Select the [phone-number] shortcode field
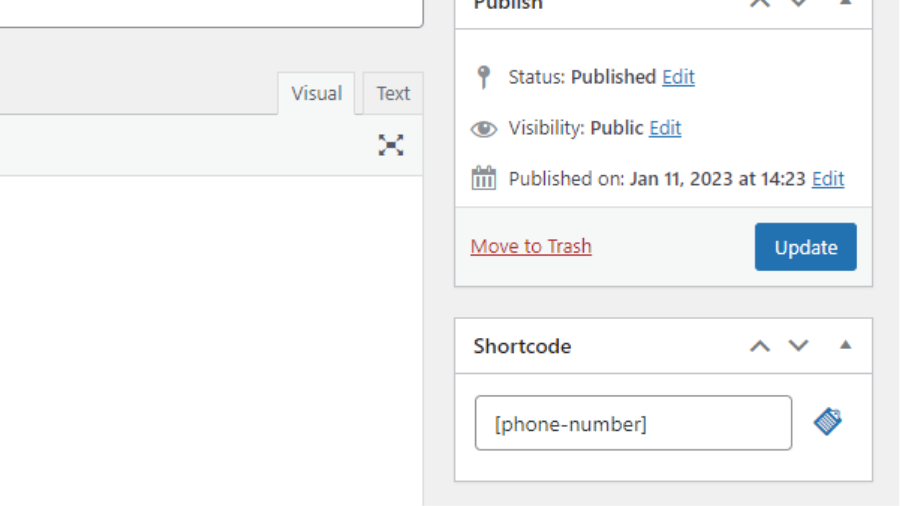 pyautogui.click(x=633, y=423)
